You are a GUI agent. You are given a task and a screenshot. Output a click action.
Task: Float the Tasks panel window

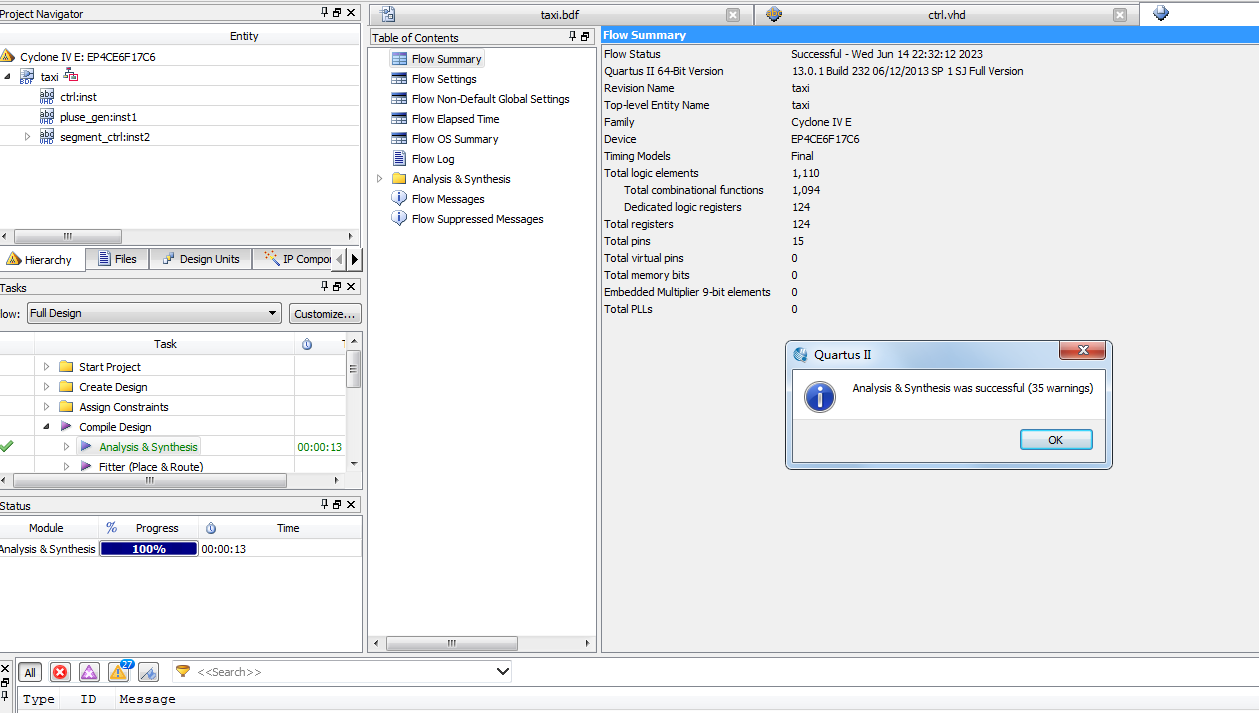(x=337, y=288)
